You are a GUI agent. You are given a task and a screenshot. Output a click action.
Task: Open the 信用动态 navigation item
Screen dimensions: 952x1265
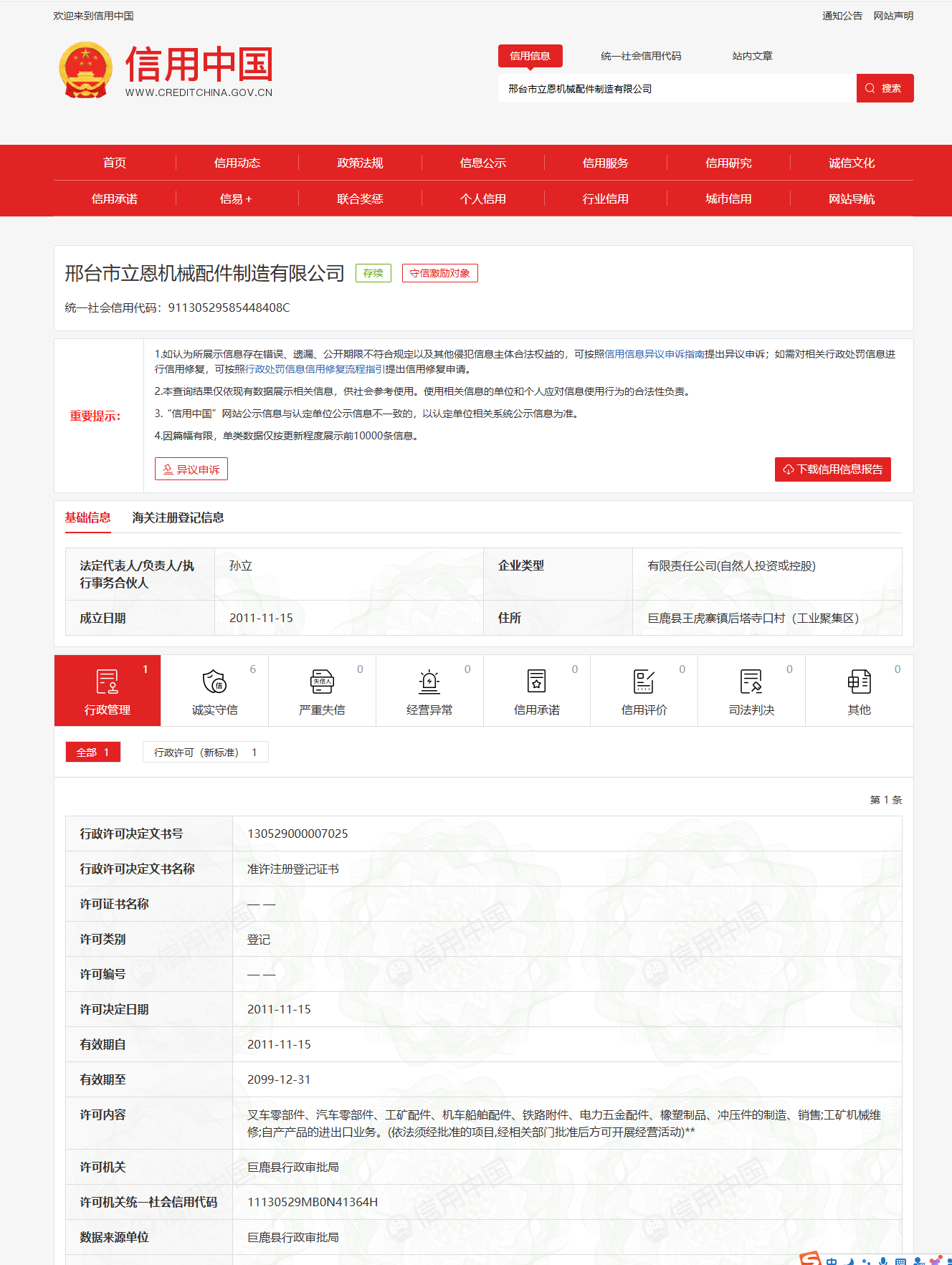pyautogui.click(x=237, y=163)
